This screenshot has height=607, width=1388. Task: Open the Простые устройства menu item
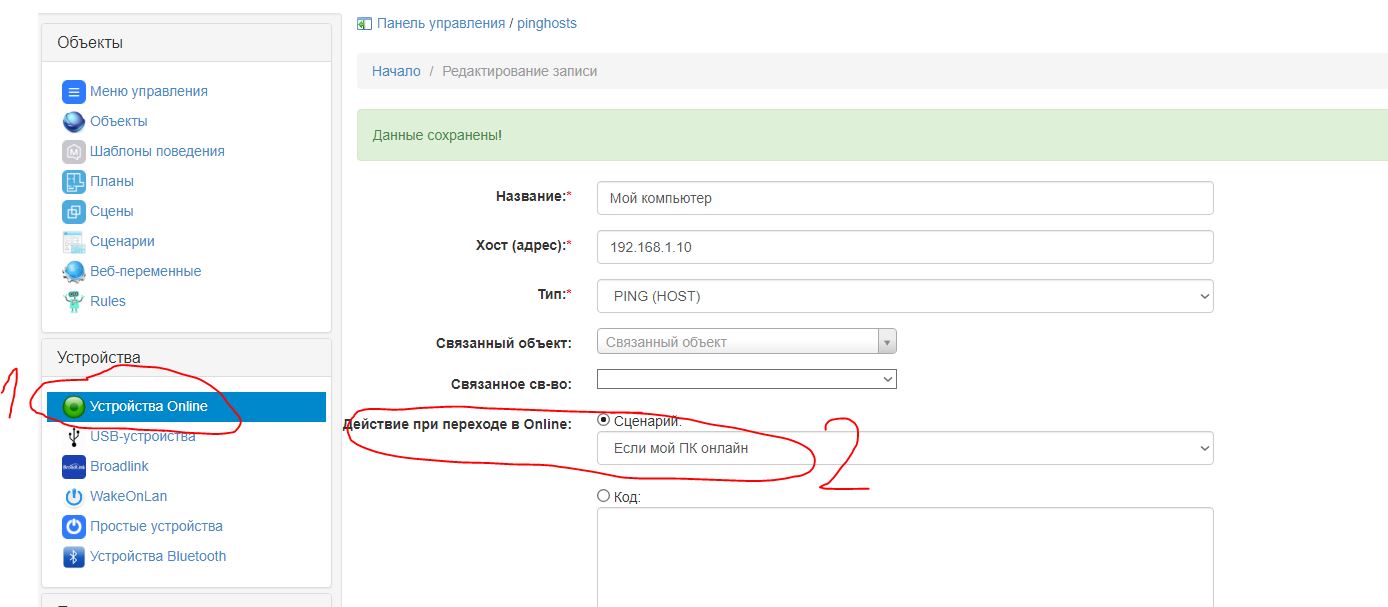[x=156, y=526]
